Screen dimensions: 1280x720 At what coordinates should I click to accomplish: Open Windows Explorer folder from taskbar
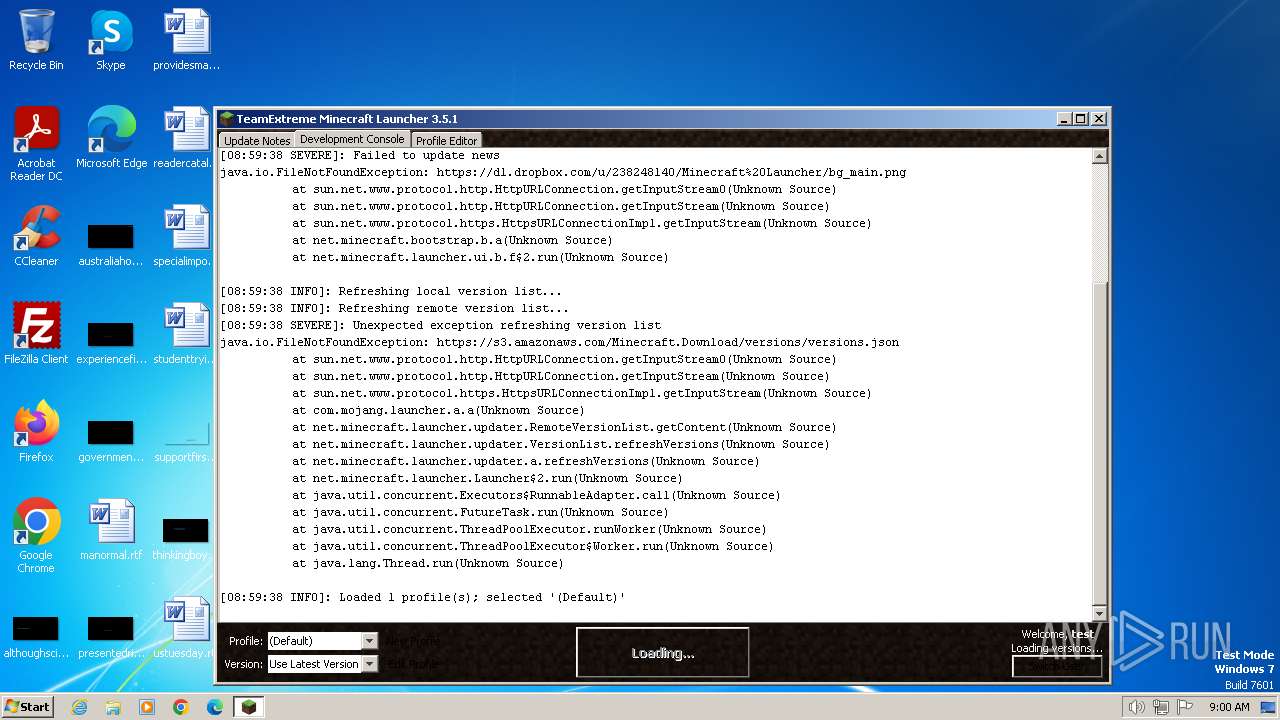[x=113, y=707]
